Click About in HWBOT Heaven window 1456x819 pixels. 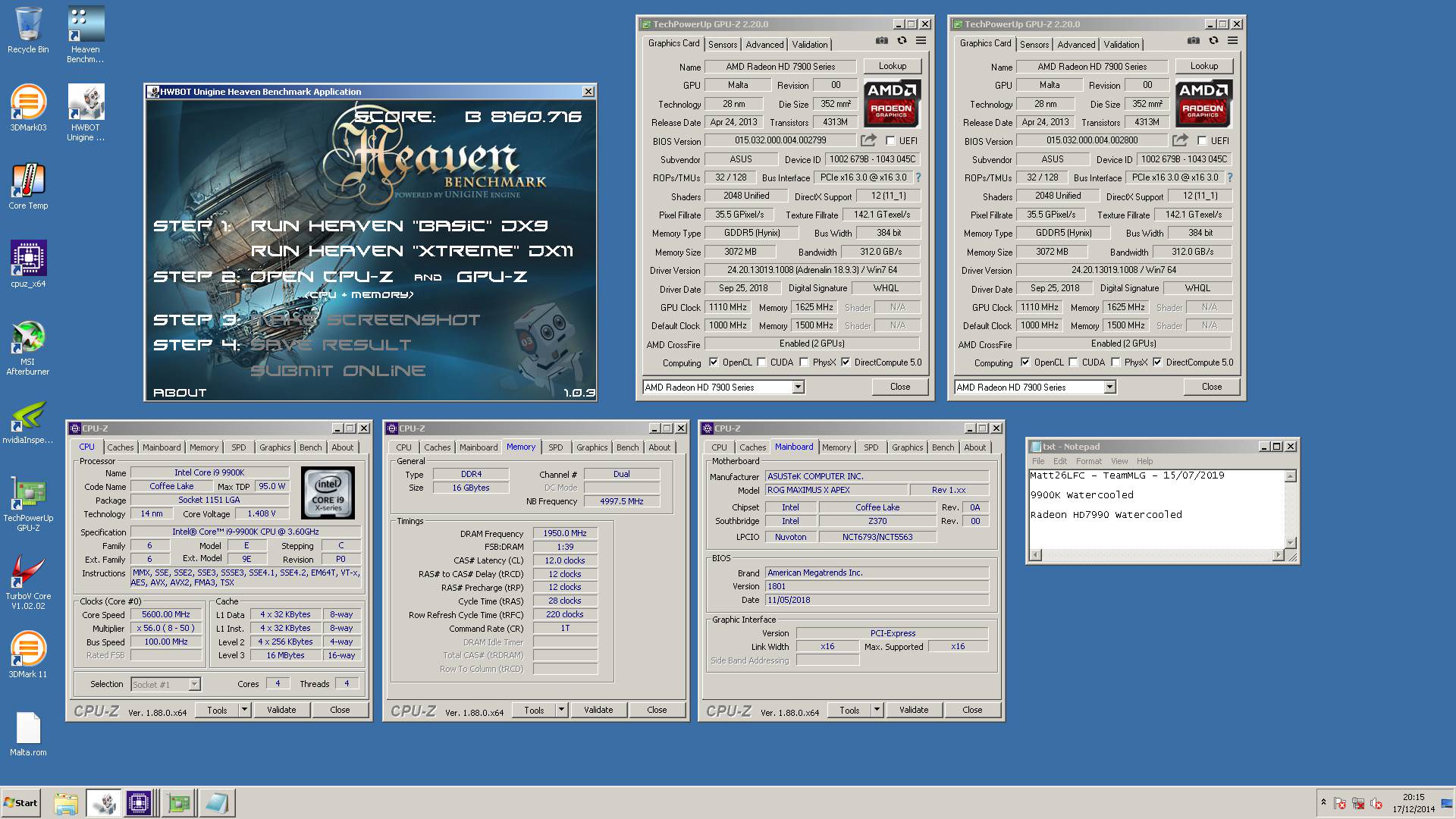180,393
